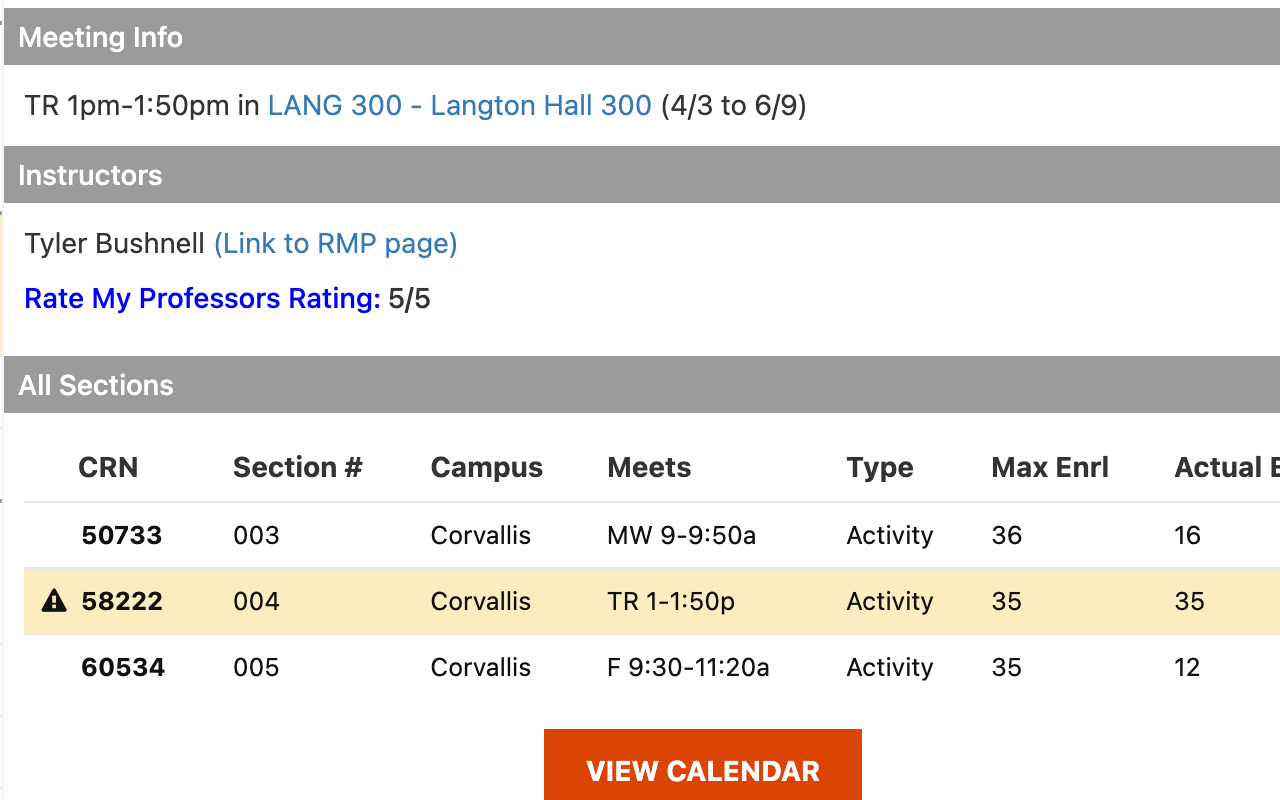Select CRN 58222 highlighted row
The image size is (1280, 800).
point(652,601)
